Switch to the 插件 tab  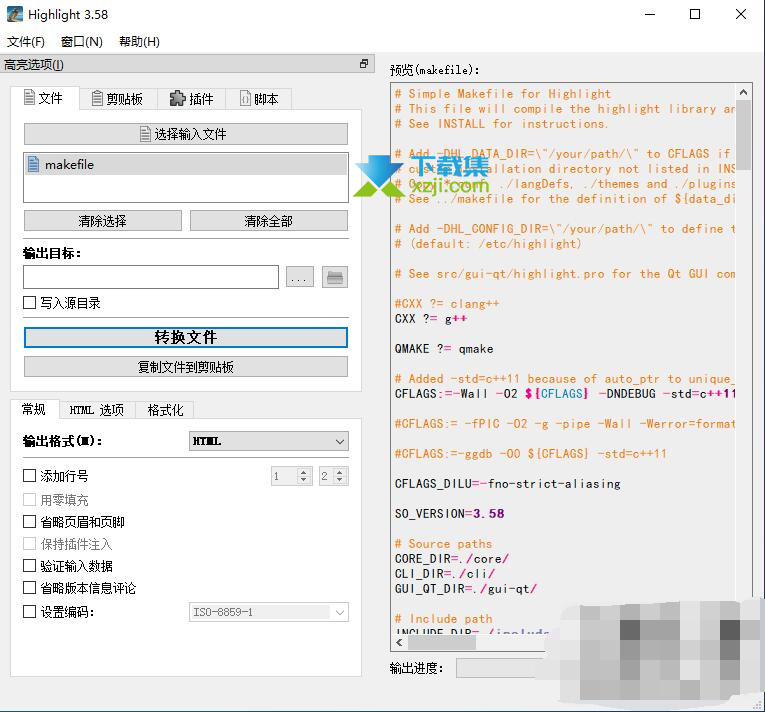click(192, 99)
